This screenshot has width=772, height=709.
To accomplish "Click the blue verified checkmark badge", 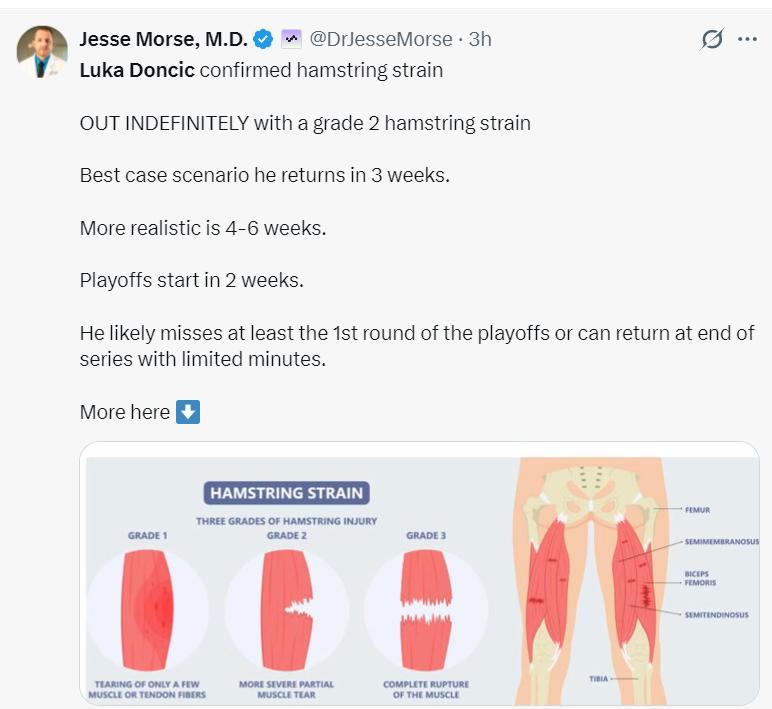I will (263, 40).
